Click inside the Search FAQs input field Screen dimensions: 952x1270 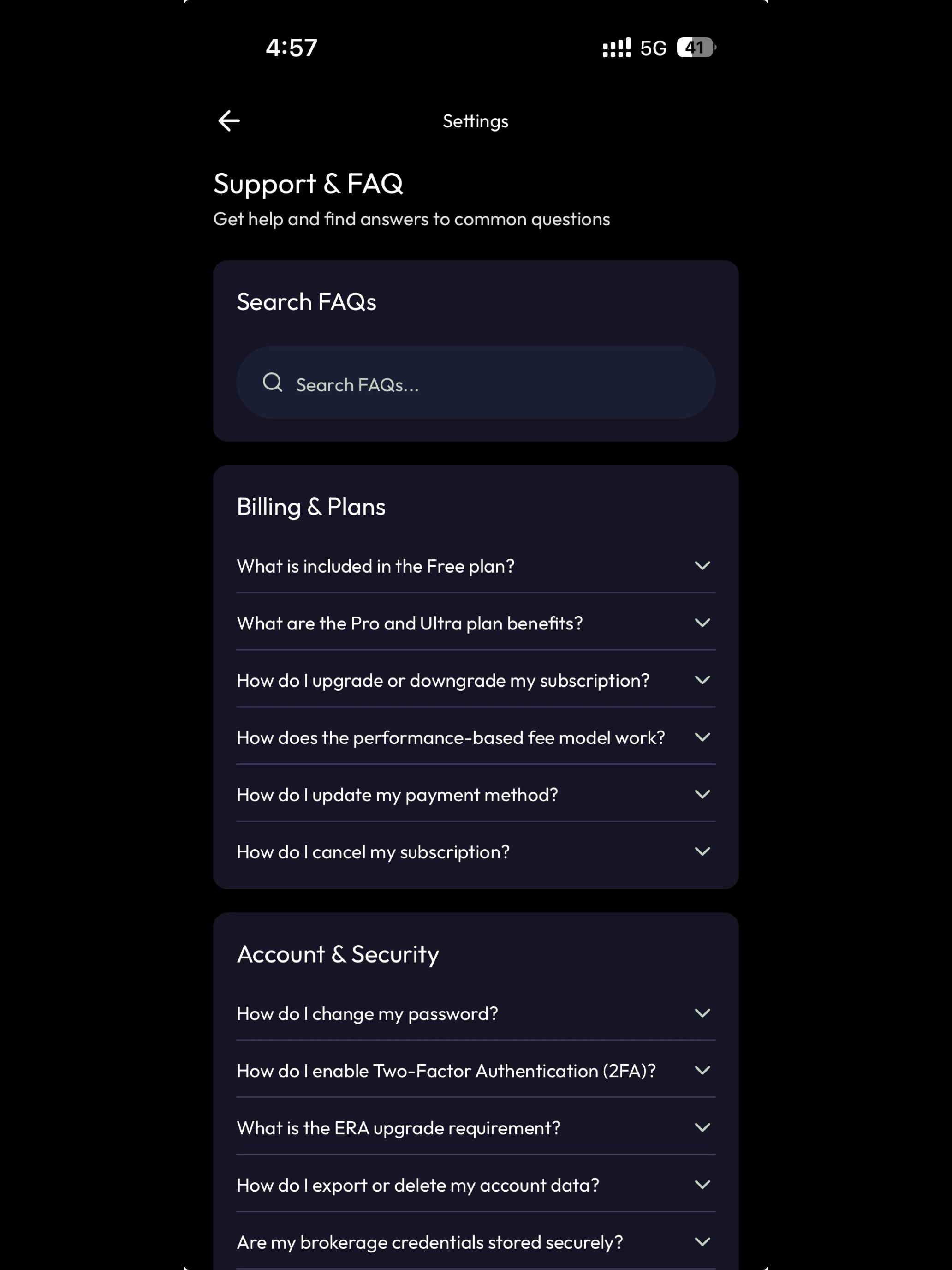click(x=476, y=382)
